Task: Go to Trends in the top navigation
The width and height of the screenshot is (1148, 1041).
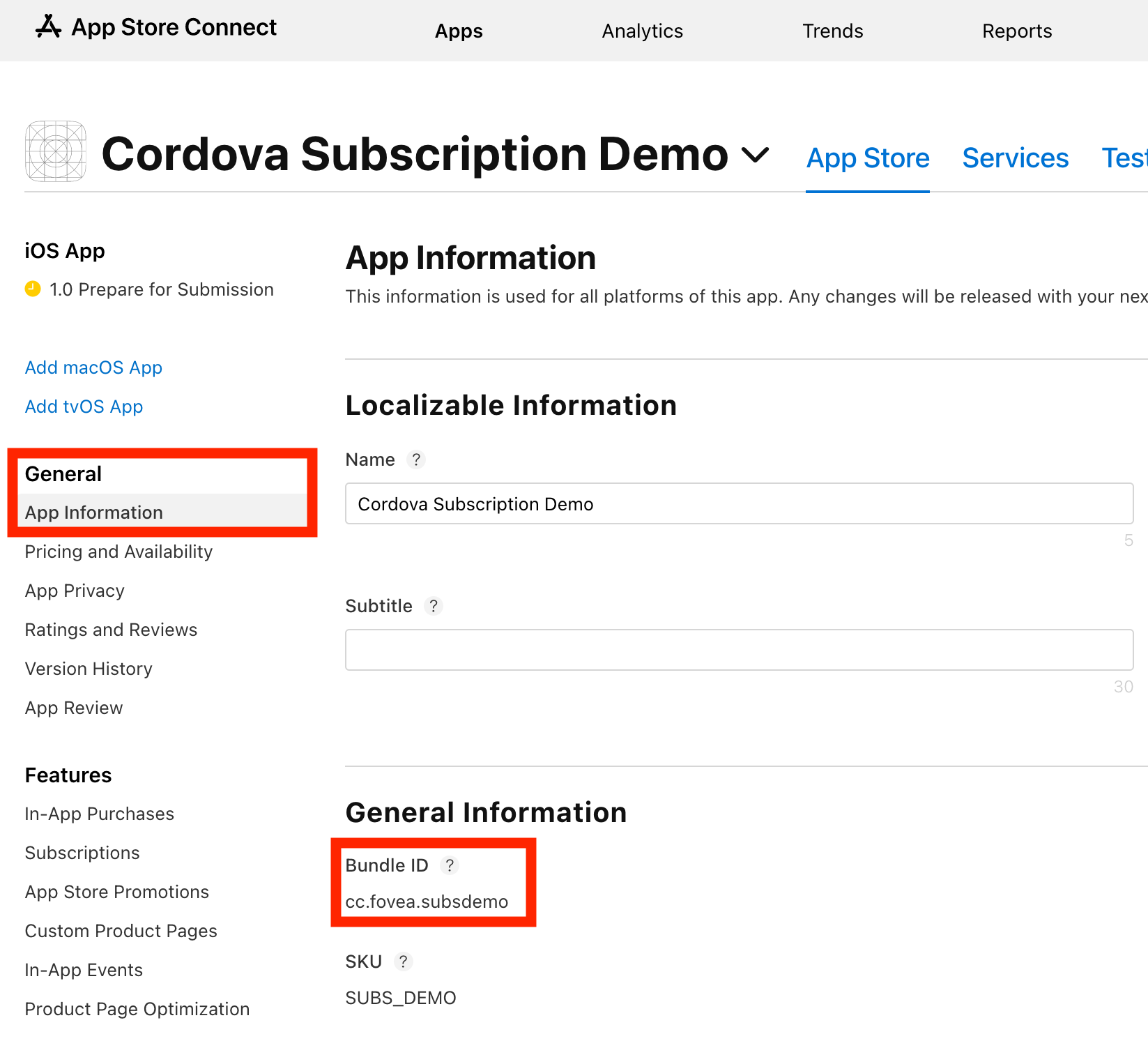Action: click(x=832, y=31)
